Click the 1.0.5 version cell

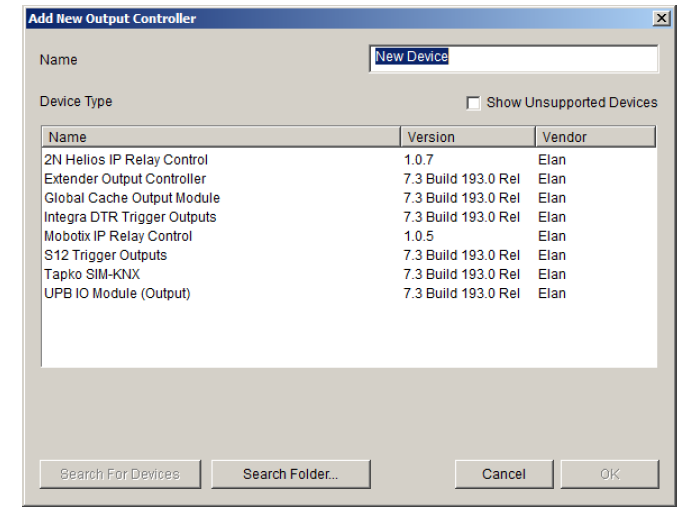click(x=421, y=236)
